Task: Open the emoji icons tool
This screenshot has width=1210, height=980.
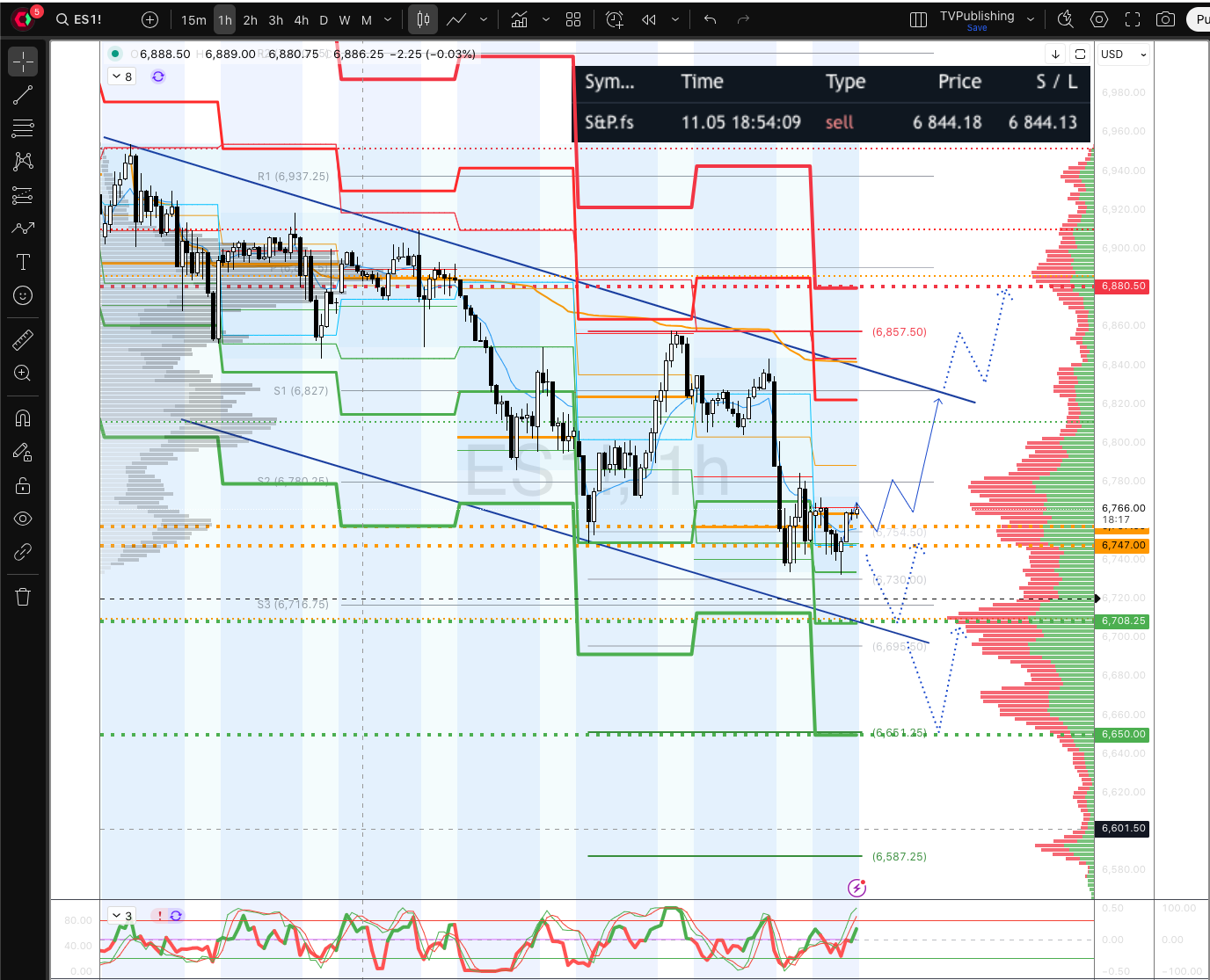Action: click(23, 295)
